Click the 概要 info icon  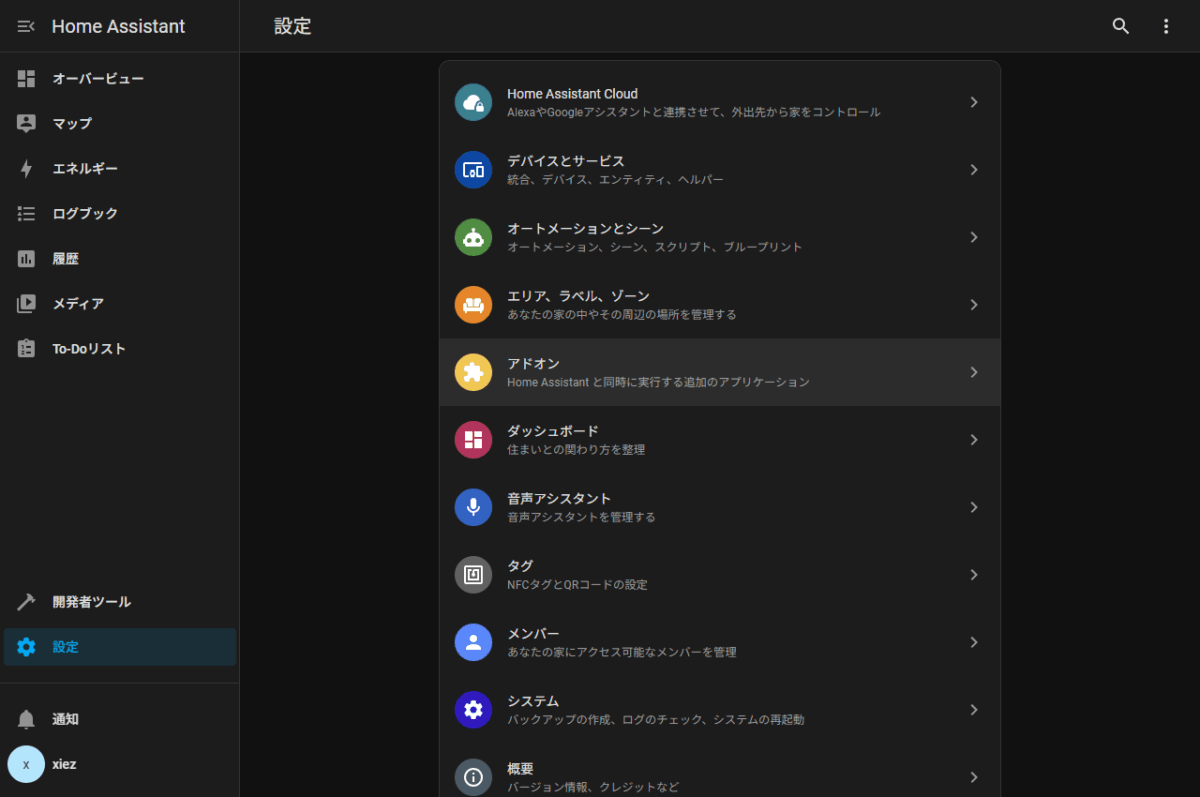point(473,777)
